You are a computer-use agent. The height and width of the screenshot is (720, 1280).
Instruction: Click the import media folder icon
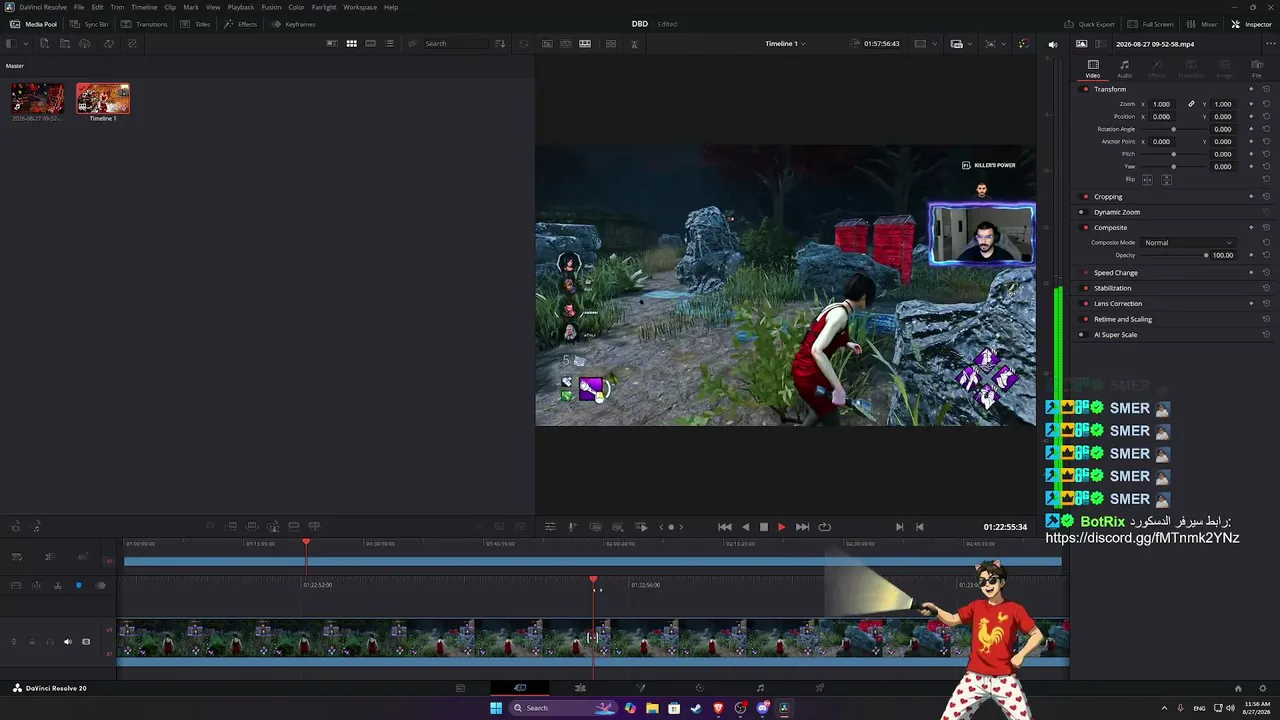[x=65, y=44]
